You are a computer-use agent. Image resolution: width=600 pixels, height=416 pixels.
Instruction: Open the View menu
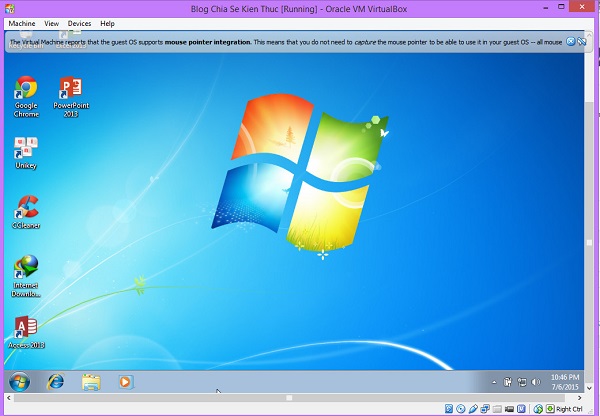[x=52, y=23]
